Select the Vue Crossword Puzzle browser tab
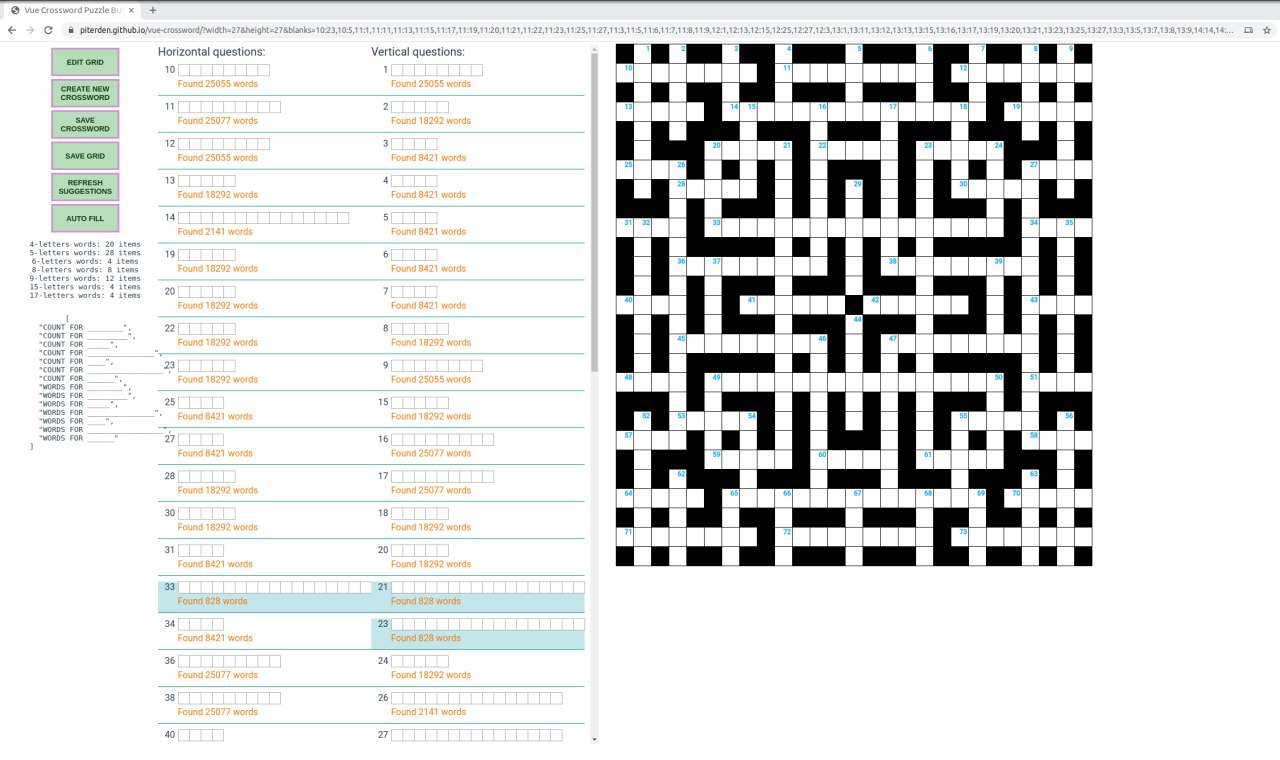 pos(72,9)
